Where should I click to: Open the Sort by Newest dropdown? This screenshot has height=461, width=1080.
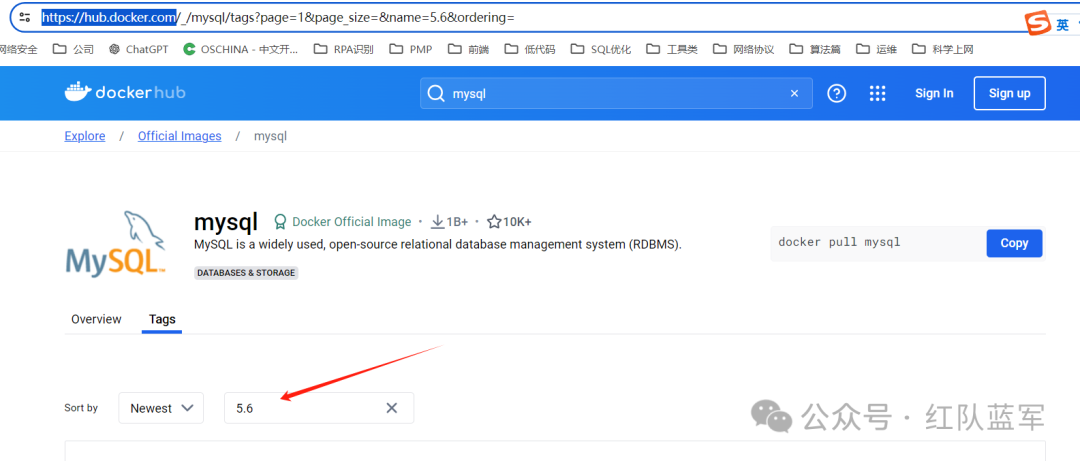tap(161, 408)
